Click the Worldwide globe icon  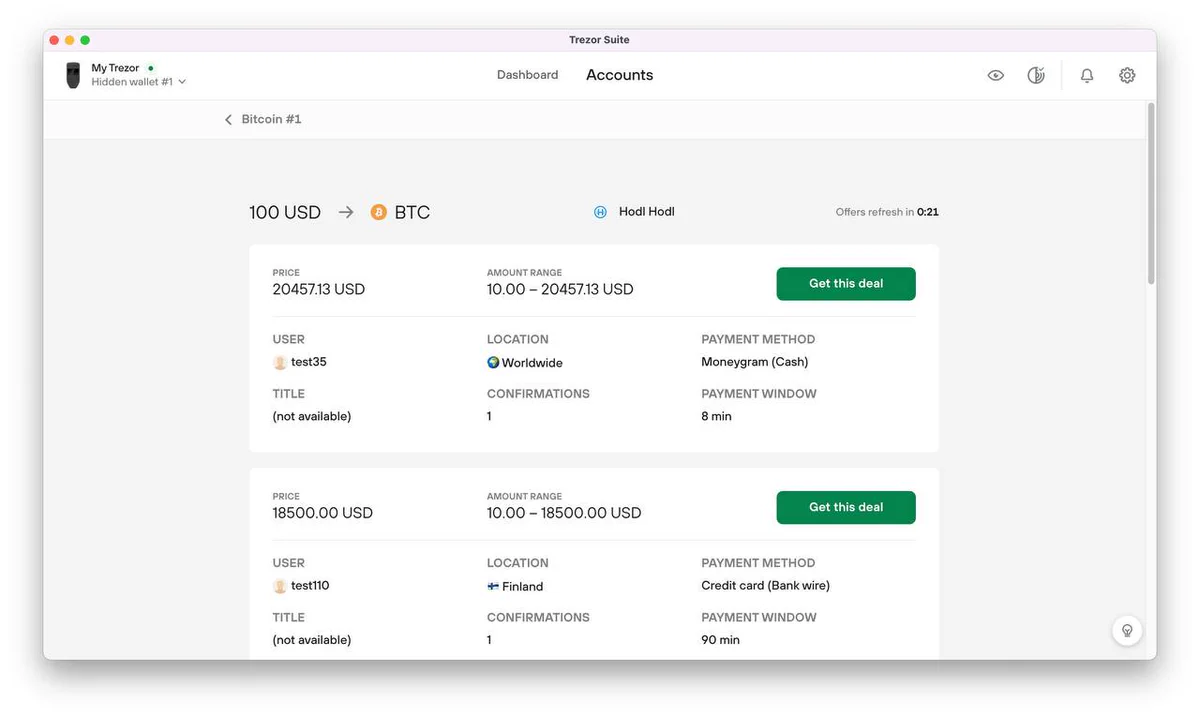[493, 362]
